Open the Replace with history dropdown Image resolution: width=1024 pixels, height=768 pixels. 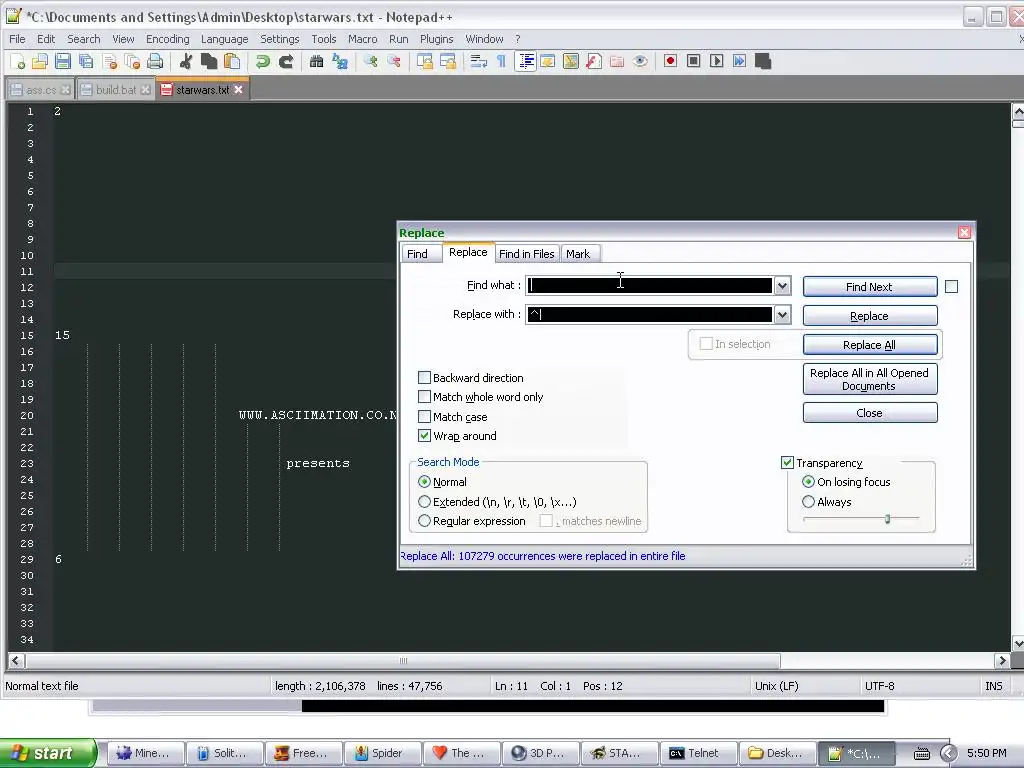point(782,315)
